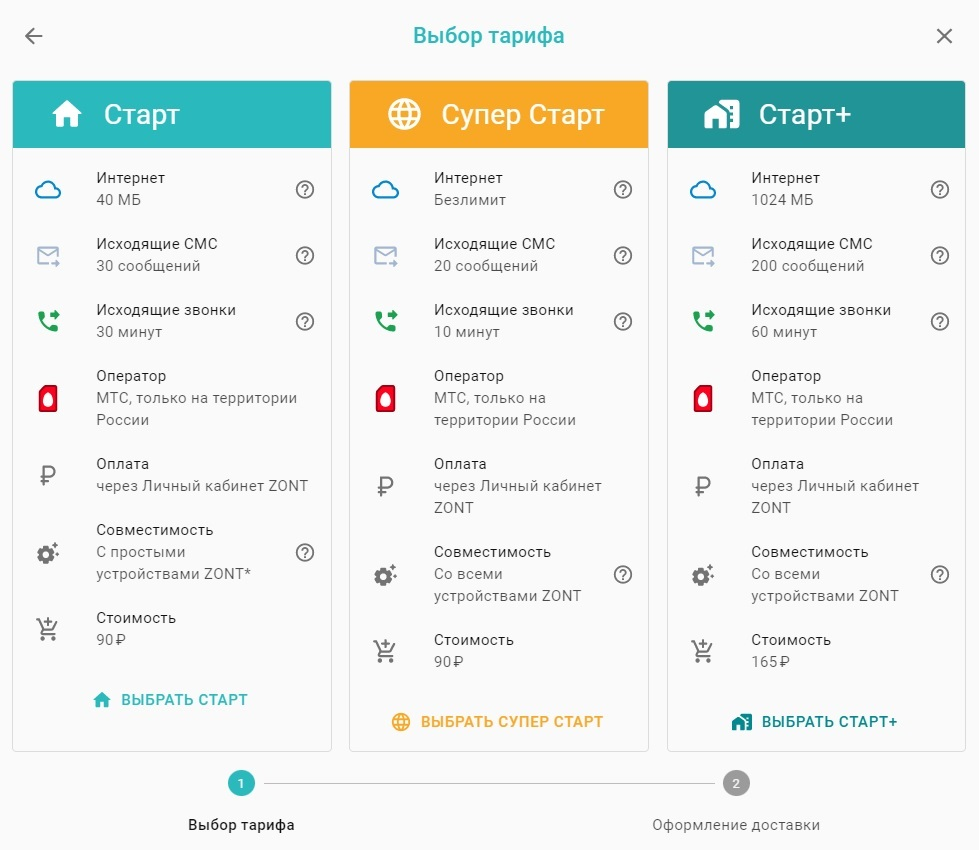
Task: Open outgoing SMS help in Супер Старт
Action: pos(623,255)
